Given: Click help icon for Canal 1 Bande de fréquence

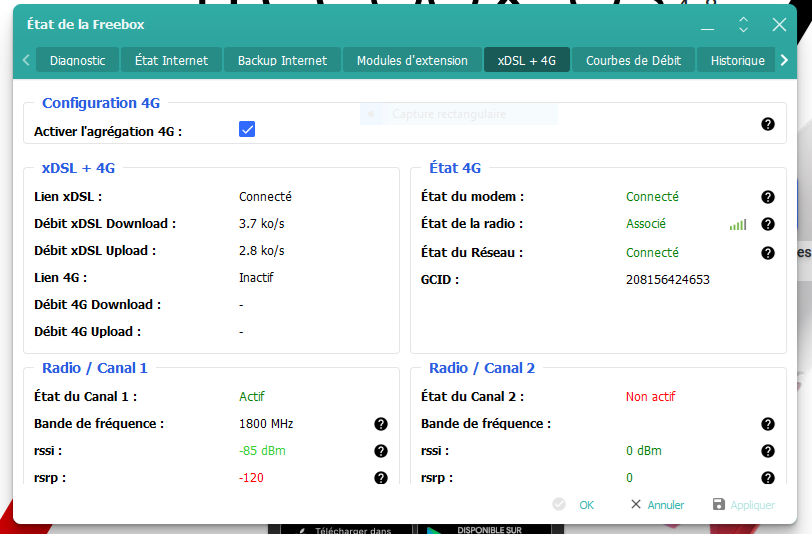Looking at the screenshot, I should coord(381,424).
